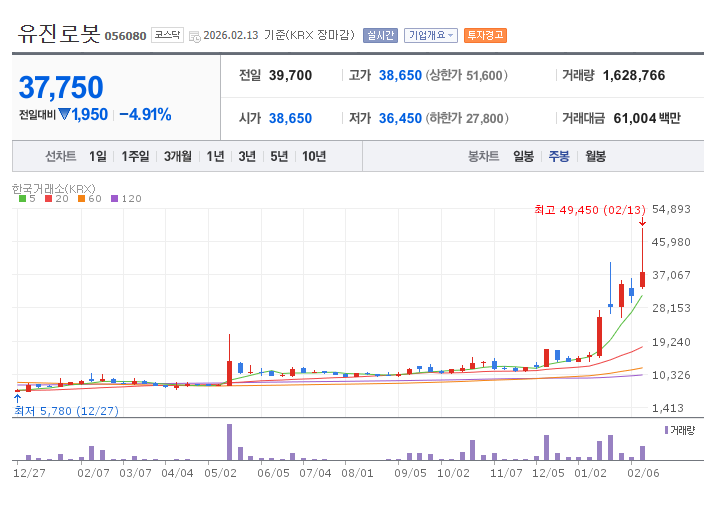Click the 최저 5,780 (12/27) label
This screenshot has height=510, width=704.
tap(66, 411)
